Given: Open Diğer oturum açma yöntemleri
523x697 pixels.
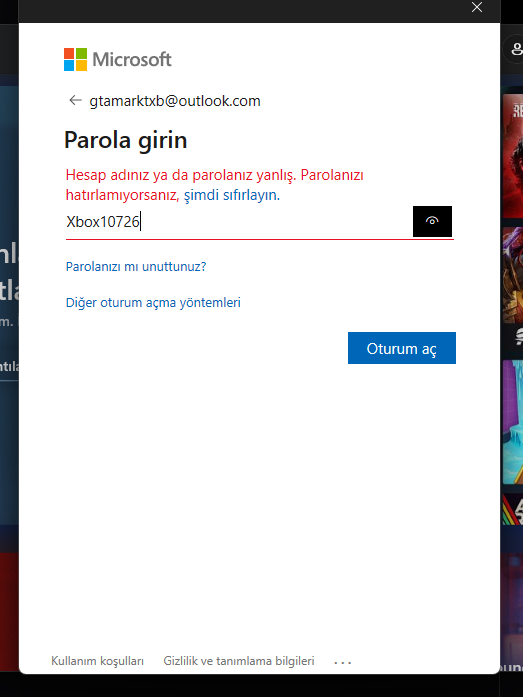Looking at the screenshot, I should pos(153,302).
